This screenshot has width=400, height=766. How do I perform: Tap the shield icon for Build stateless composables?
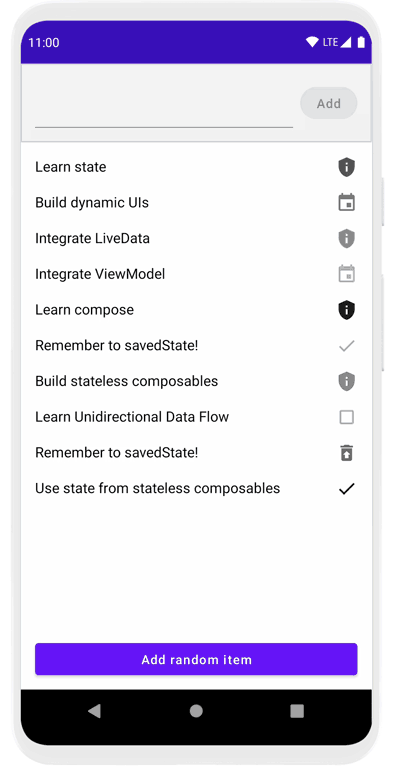pyautogui.click(x=346, y=381)
